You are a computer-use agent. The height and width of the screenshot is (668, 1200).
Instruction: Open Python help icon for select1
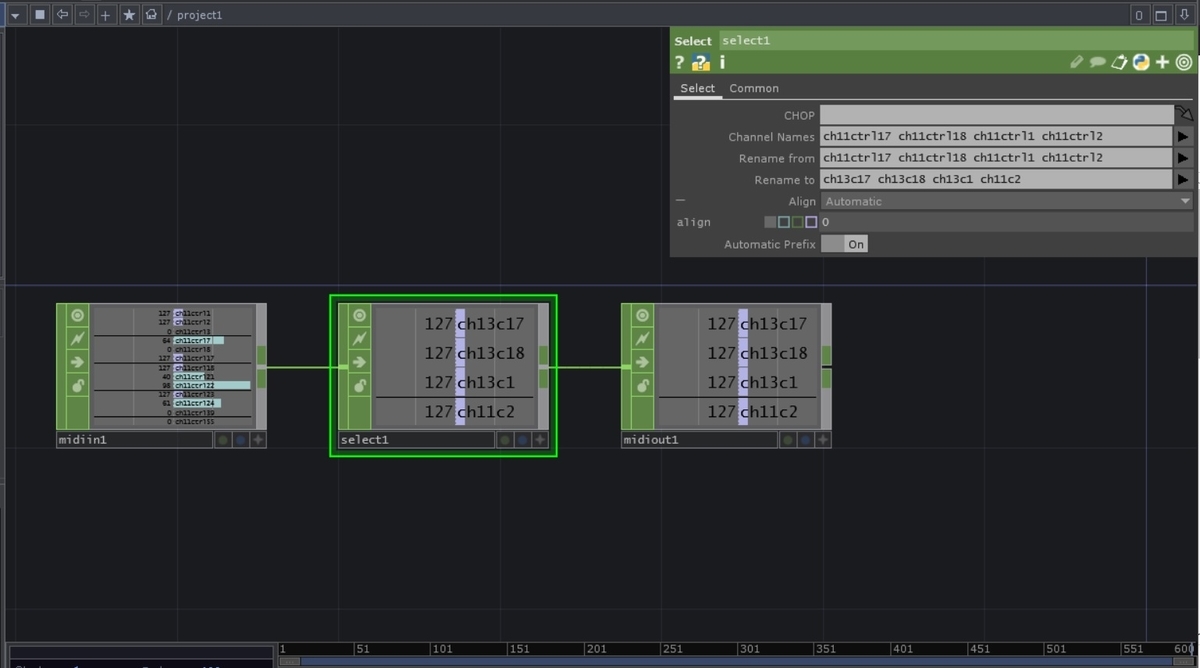701,62
